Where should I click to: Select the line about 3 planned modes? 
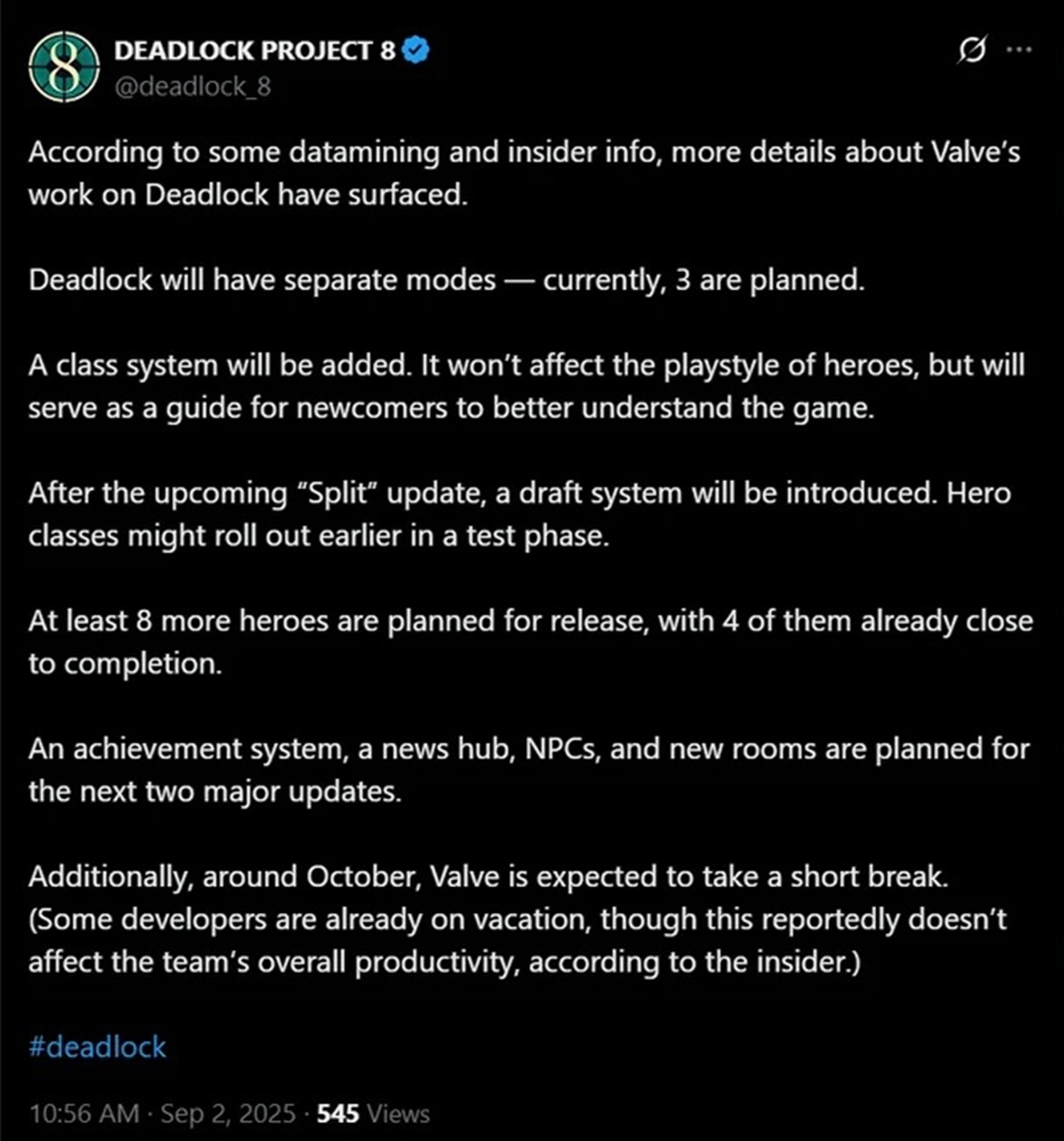tap(446, 280)
